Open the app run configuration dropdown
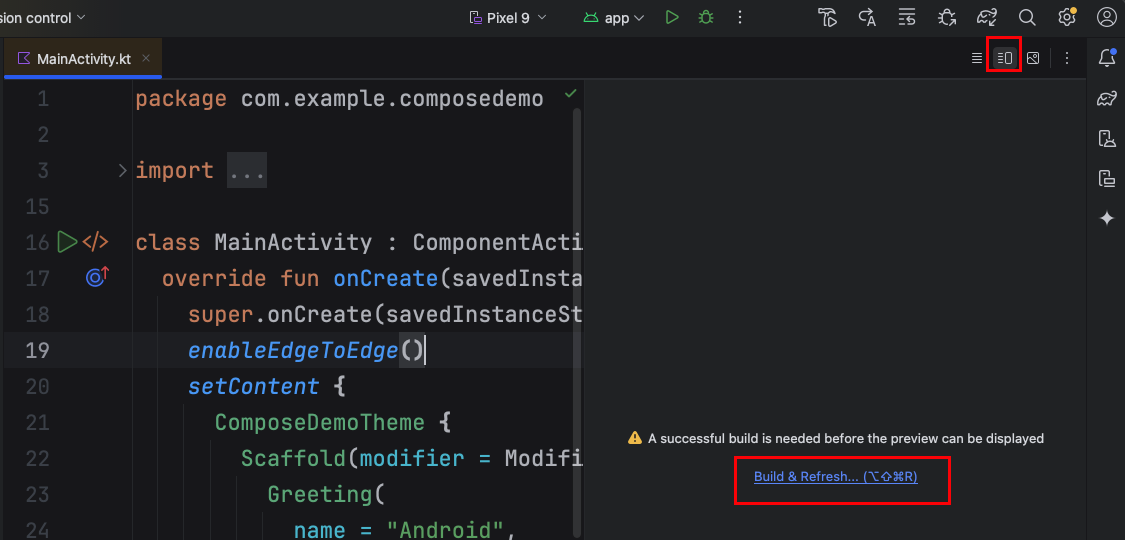The width and height of the screenshot is (1125, 540). tap(615, 18)
